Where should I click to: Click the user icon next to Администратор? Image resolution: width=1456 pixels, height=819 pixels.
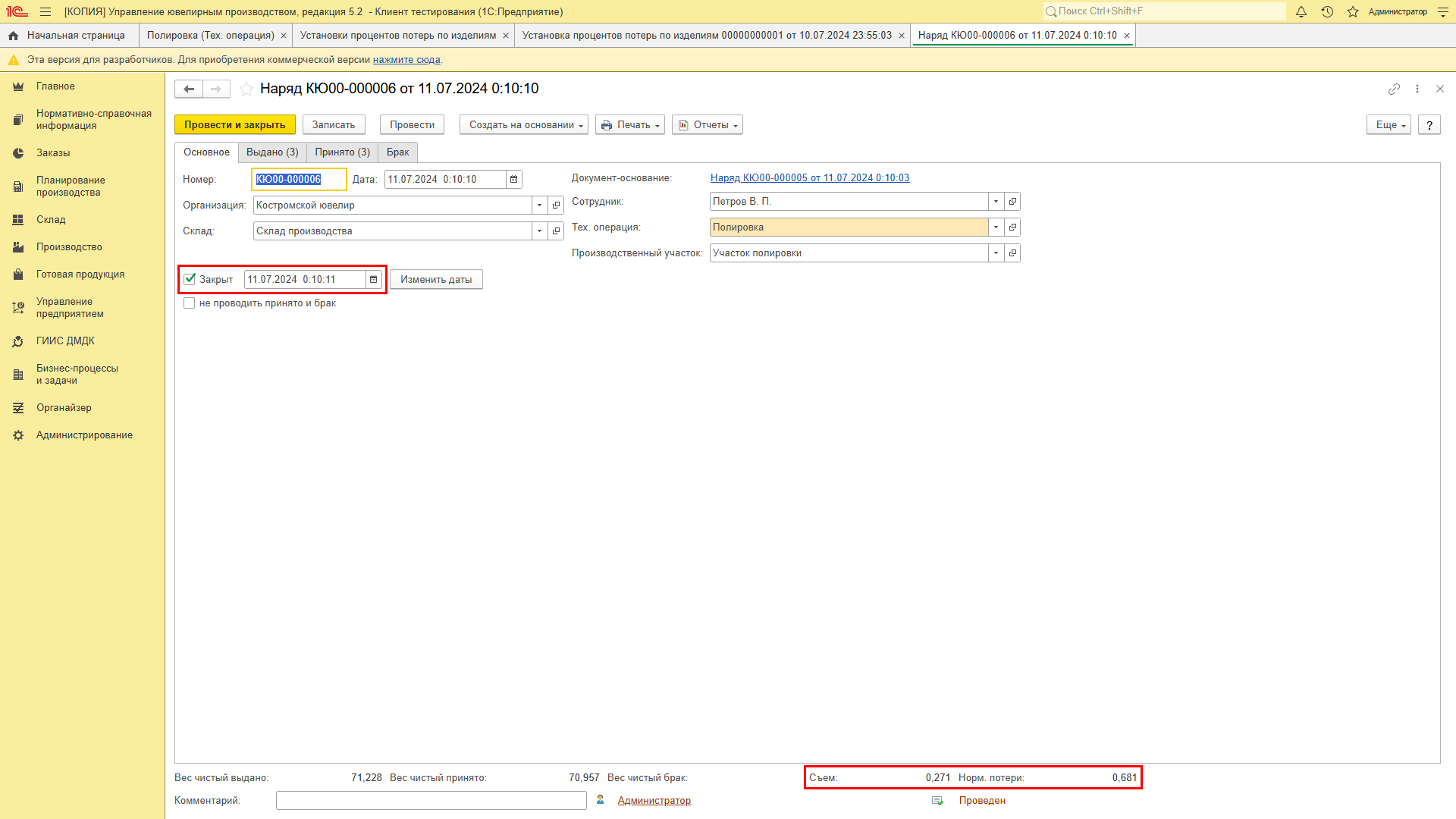601,800
